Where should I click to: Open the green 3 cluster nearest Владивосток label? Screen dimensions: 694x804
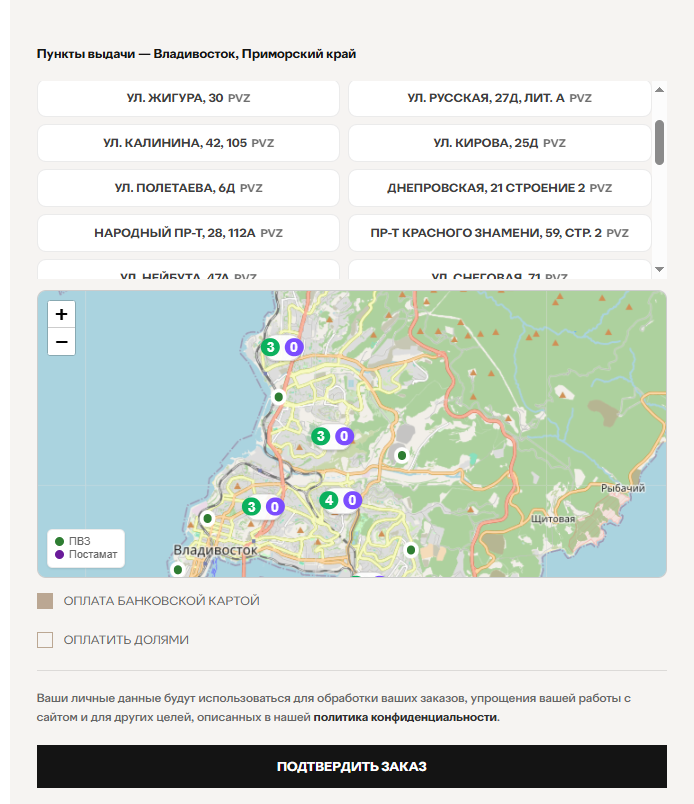(251, 507)
